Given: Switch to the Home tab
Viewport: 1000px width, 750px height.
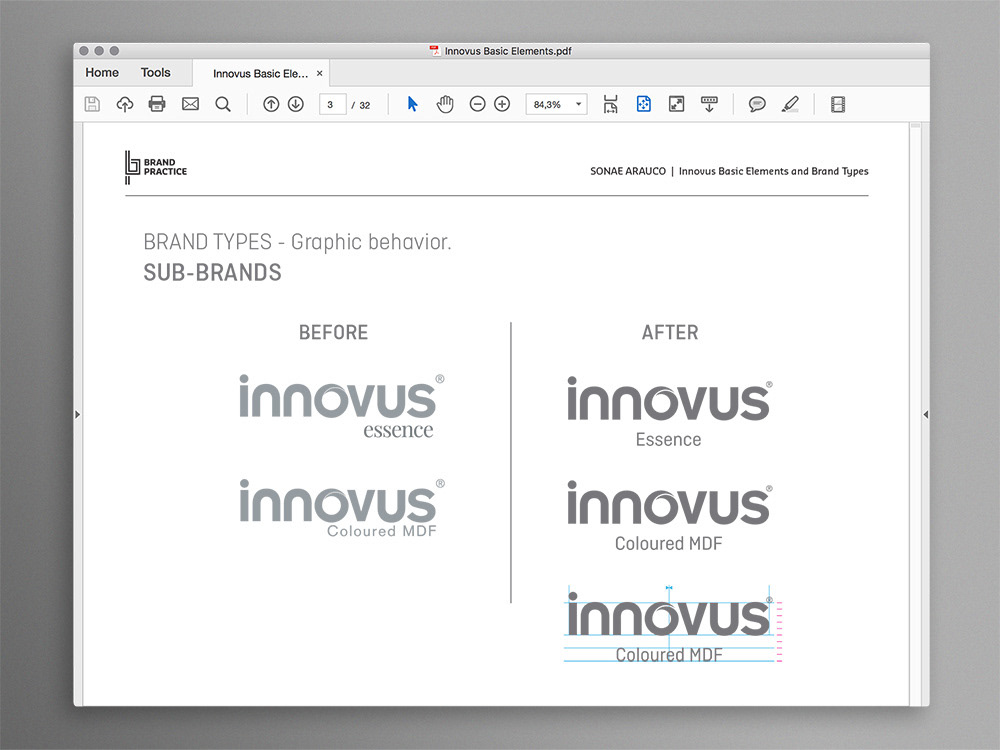Looking at the screenshot, I should (102, 73).
